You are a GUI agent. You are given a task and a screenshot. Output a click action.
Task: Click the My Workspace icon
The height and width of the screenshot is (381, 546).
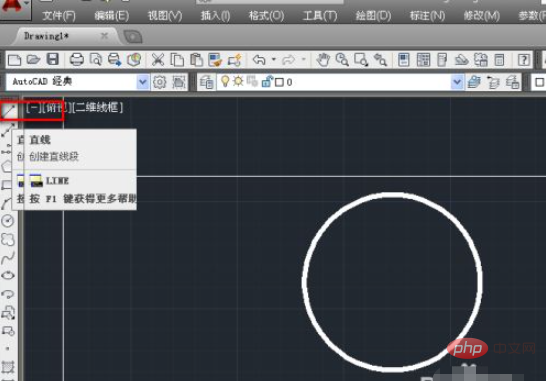tap(179, 82)
